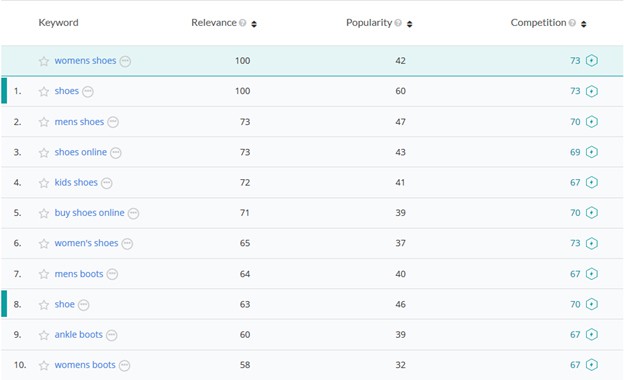Viewport: 624px width, 380px height.
Task: Open the 'womens boots' keyword link
Action: pos(85,365)
